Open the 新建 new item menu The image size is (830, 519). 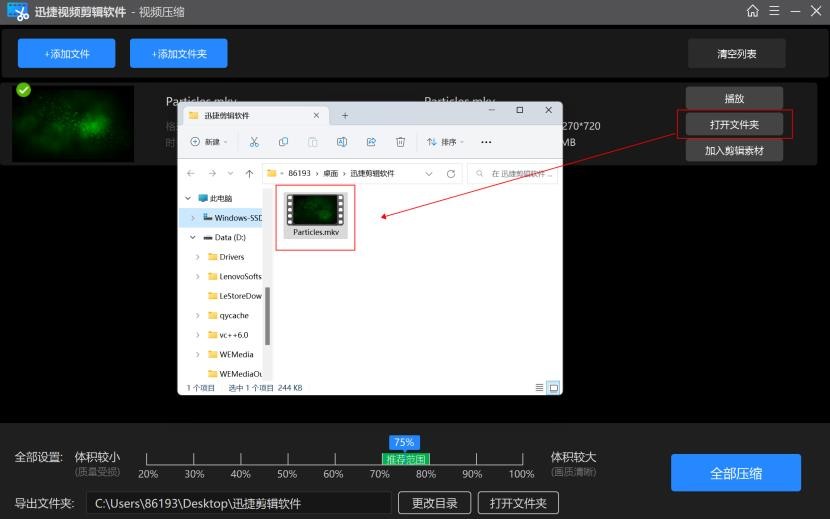209,142
